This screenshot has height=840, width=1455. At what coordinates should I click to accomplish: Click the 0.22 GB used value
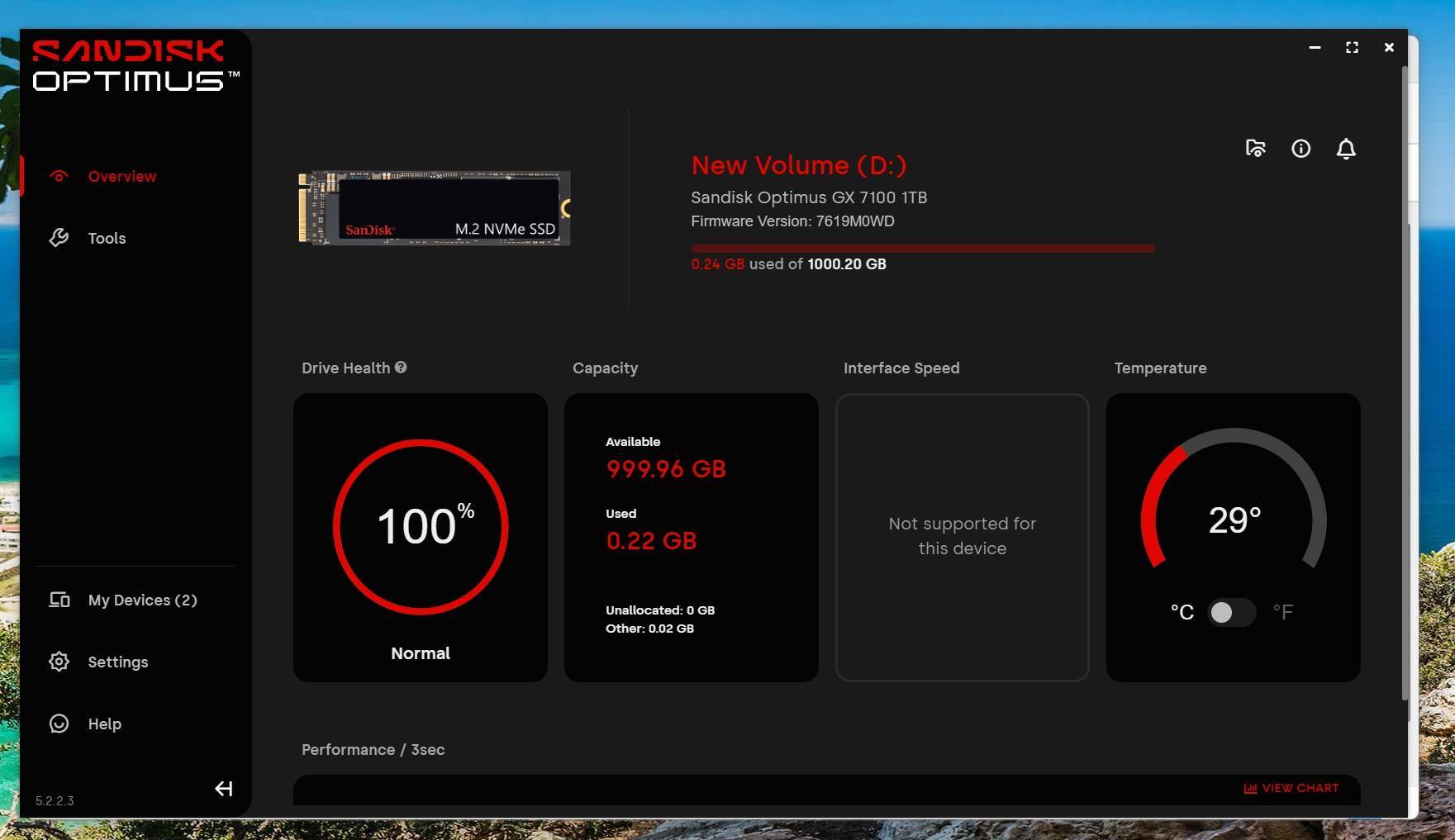651,541
